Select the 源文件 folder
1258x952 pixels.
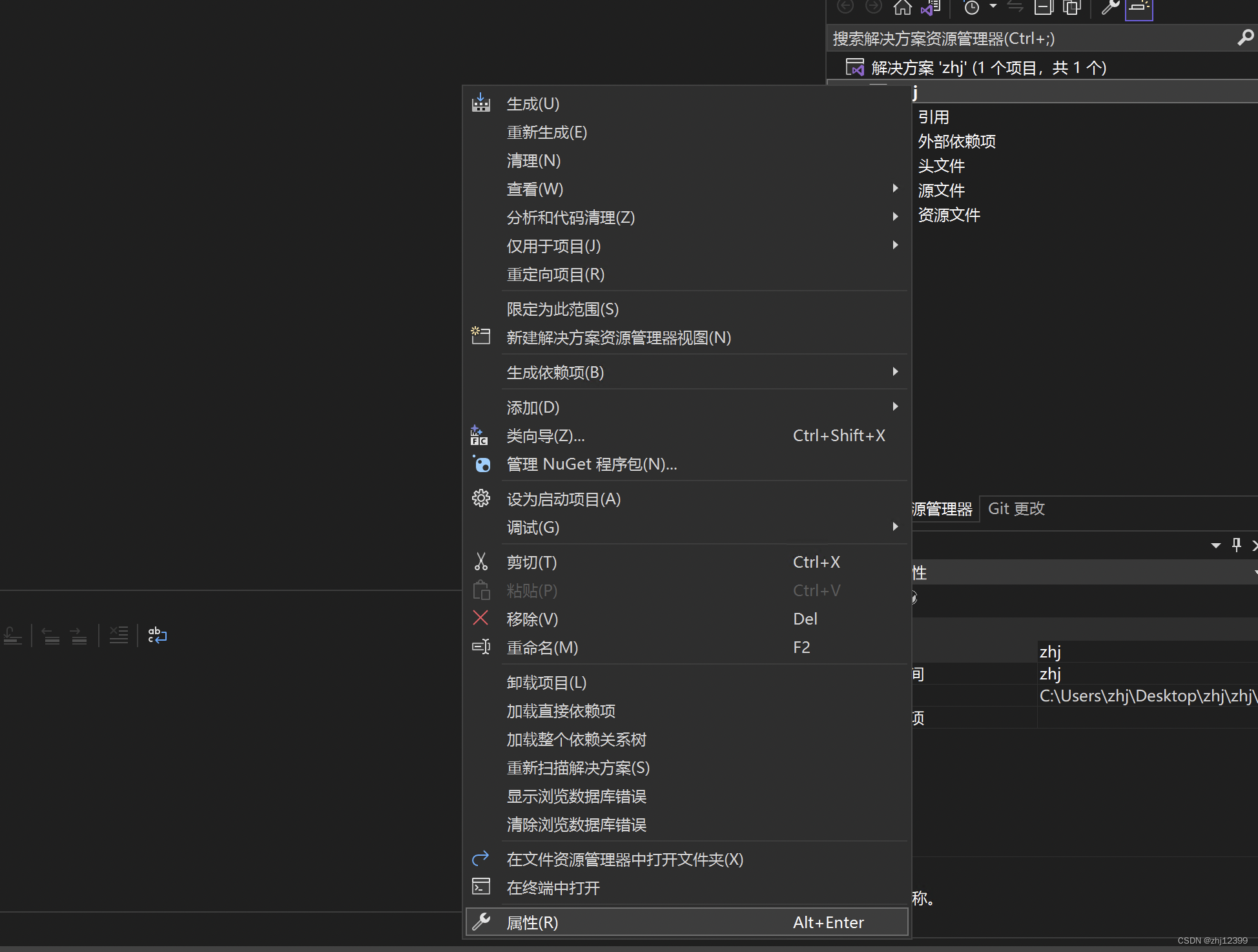click(x=942, y=191)
